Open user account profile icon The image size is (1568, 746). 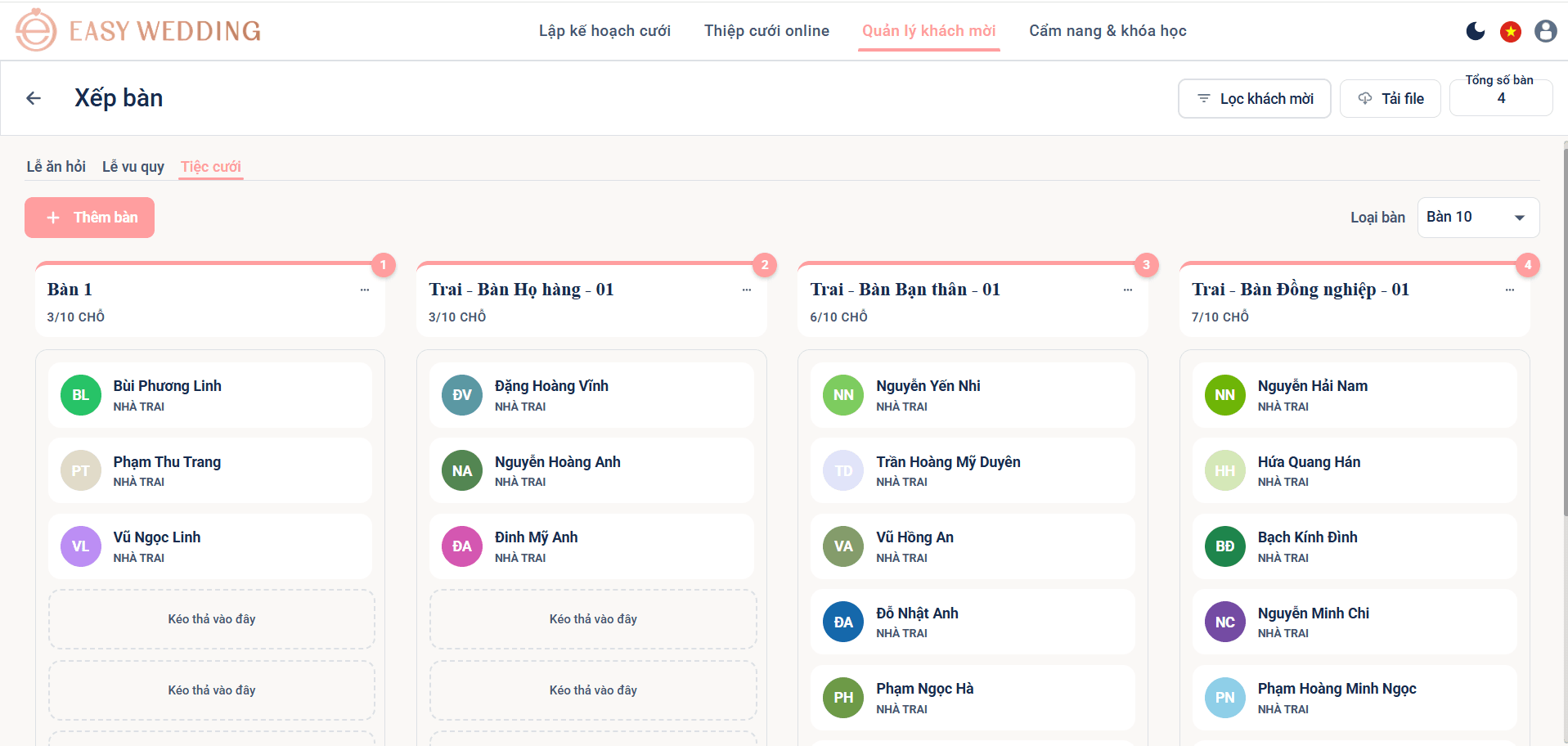pos(1545,31)
